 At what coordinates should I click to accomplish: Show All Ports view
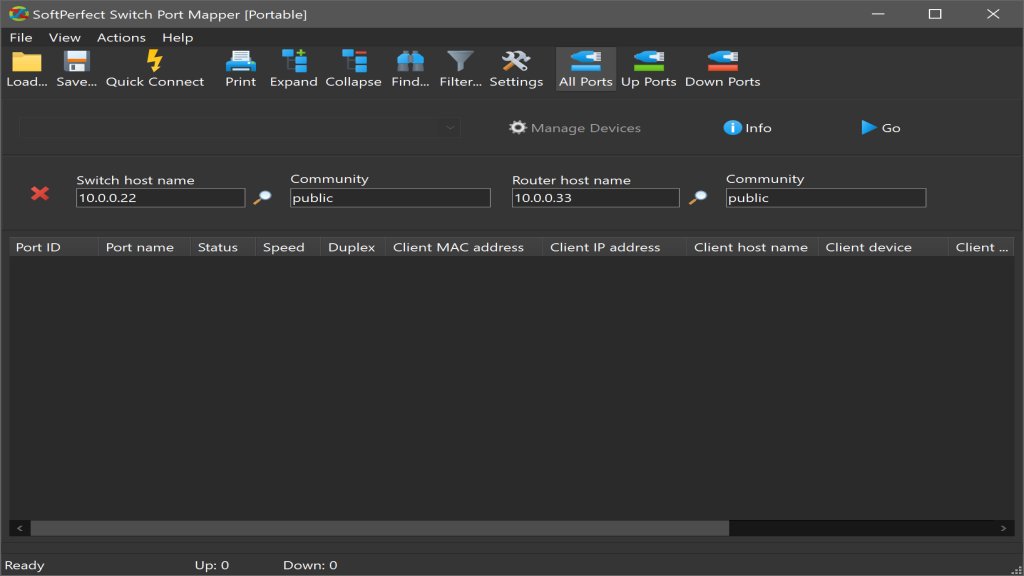(x=586, y=69)
